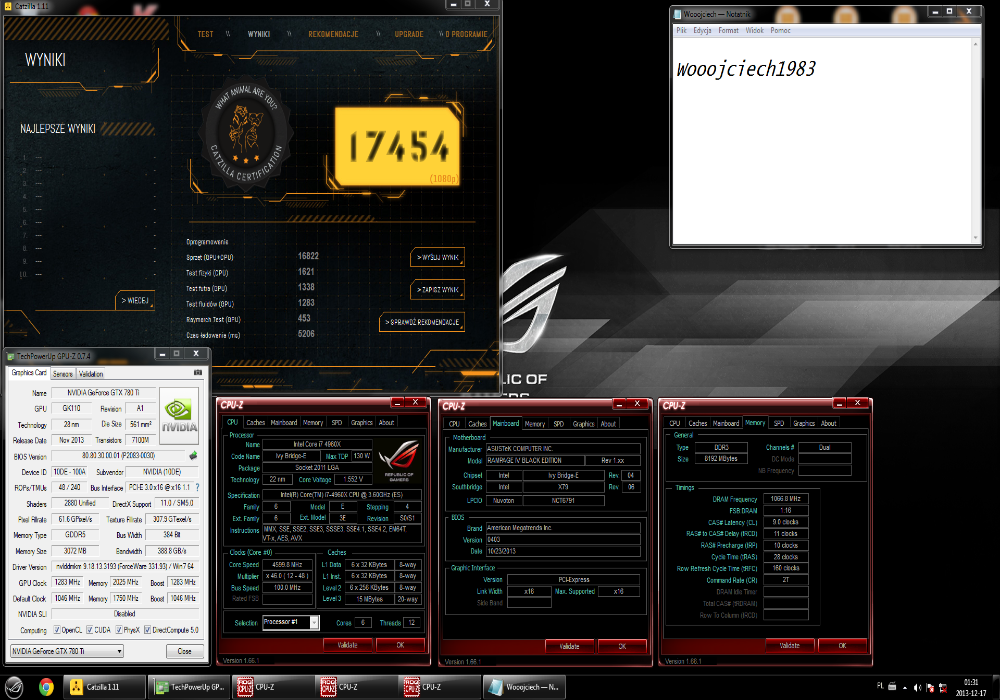Viewport: 1000px width, 700px height.
Task: Click Notatnik vertical scrollbar up arrow
Action: [x=975, y=43]
